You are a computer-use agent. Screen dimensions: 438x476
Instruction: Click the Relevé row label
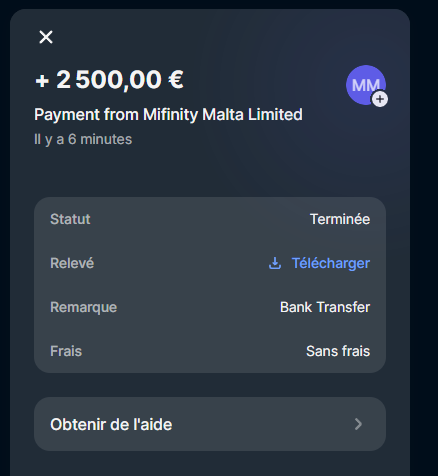72,263
